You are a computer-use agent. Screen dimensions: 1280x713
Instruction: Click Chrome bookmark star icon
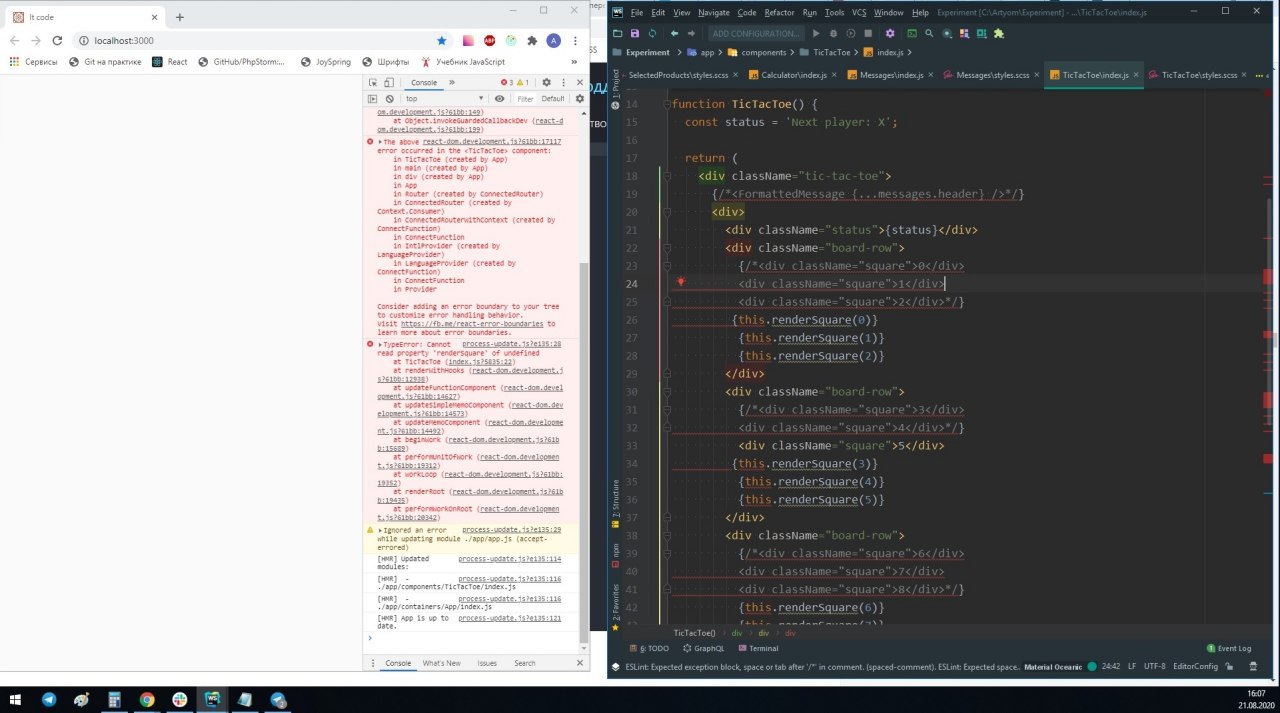(x=442, y=40)
